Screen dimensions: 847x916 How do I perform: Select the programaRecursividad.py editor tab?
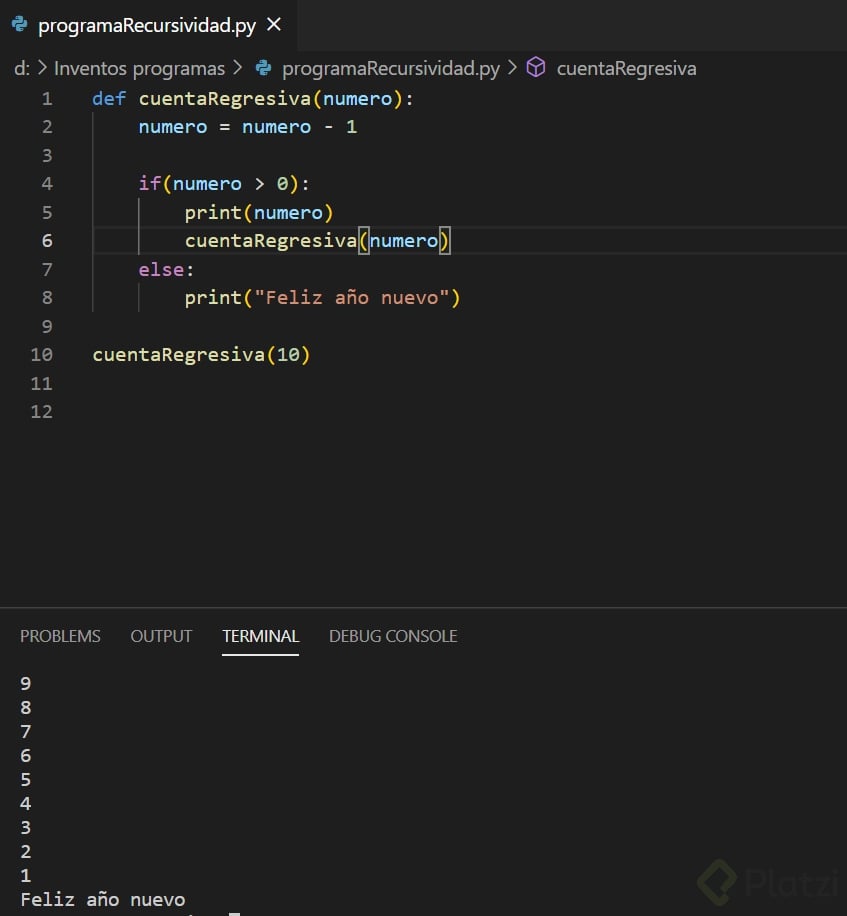tap(148, 25)
